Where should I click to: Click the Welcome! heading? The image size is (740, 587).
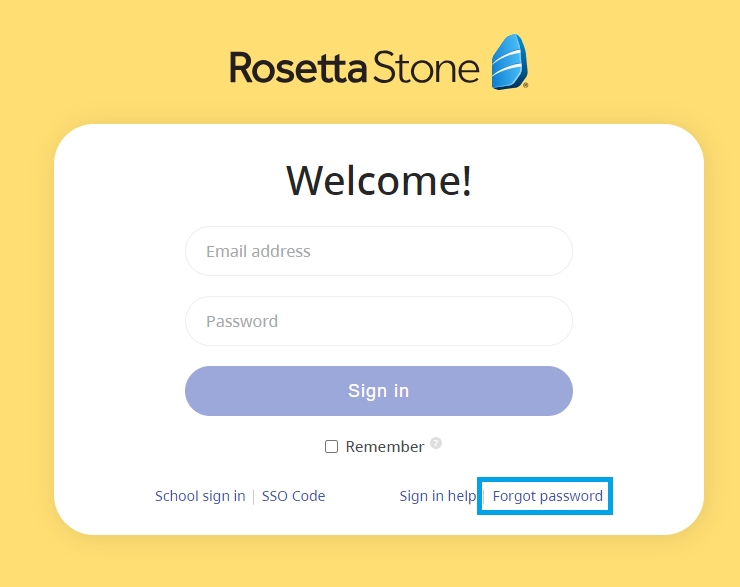tap(379, 181)
